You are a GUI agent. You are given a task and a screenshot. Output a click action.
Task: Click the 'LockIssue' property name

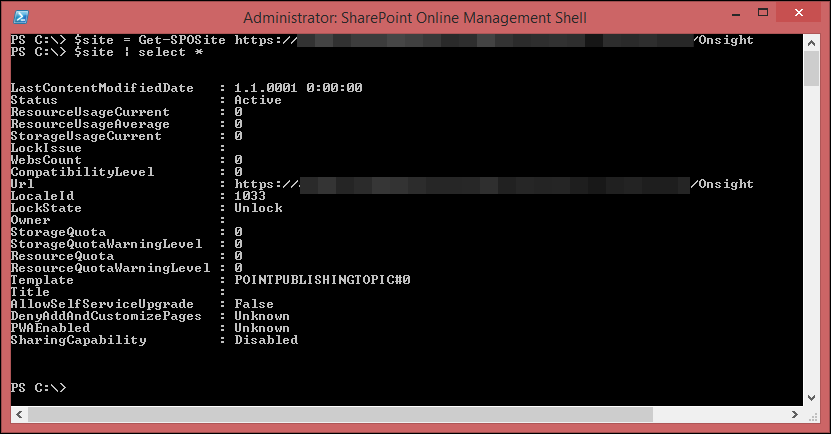[46, 148]
